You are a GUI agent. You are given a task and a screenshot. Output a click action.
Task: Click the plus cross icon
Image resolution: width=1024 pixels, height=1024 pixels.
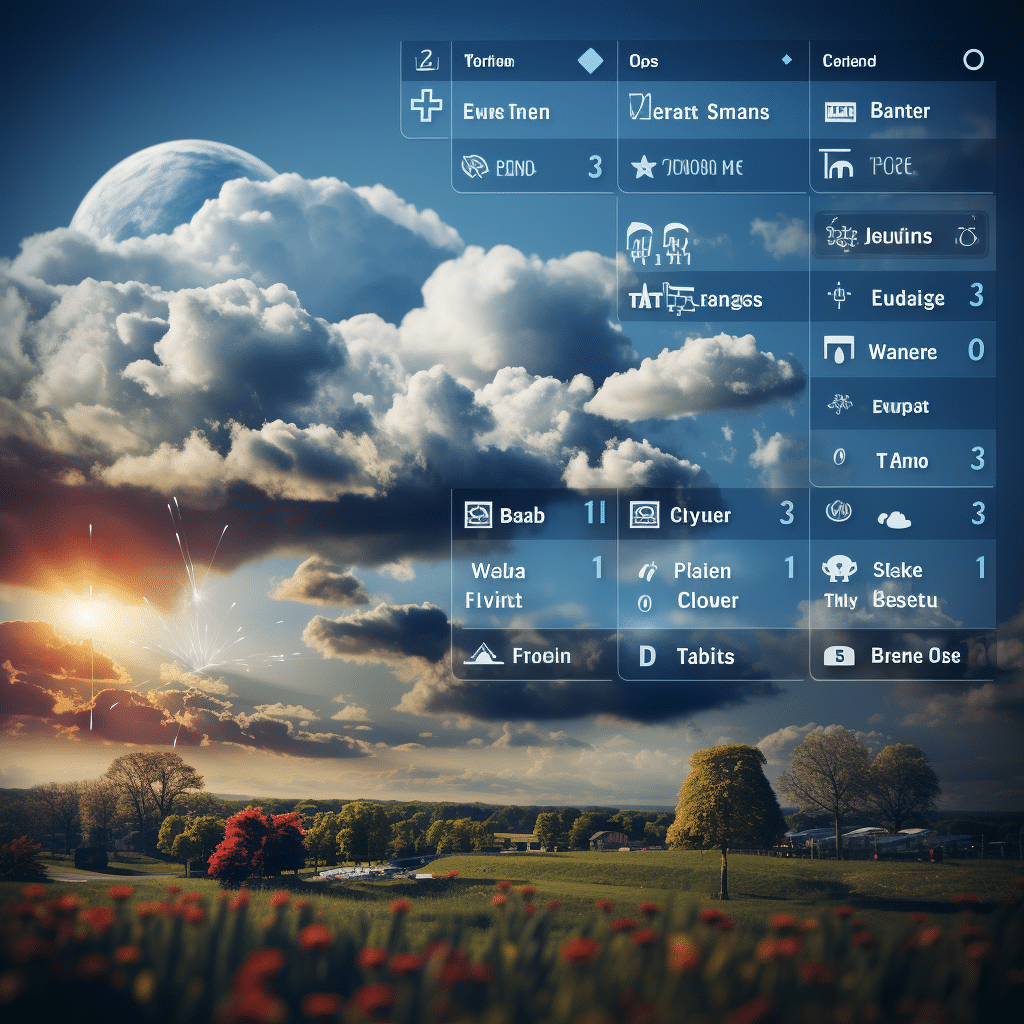[x=426, y=106]
